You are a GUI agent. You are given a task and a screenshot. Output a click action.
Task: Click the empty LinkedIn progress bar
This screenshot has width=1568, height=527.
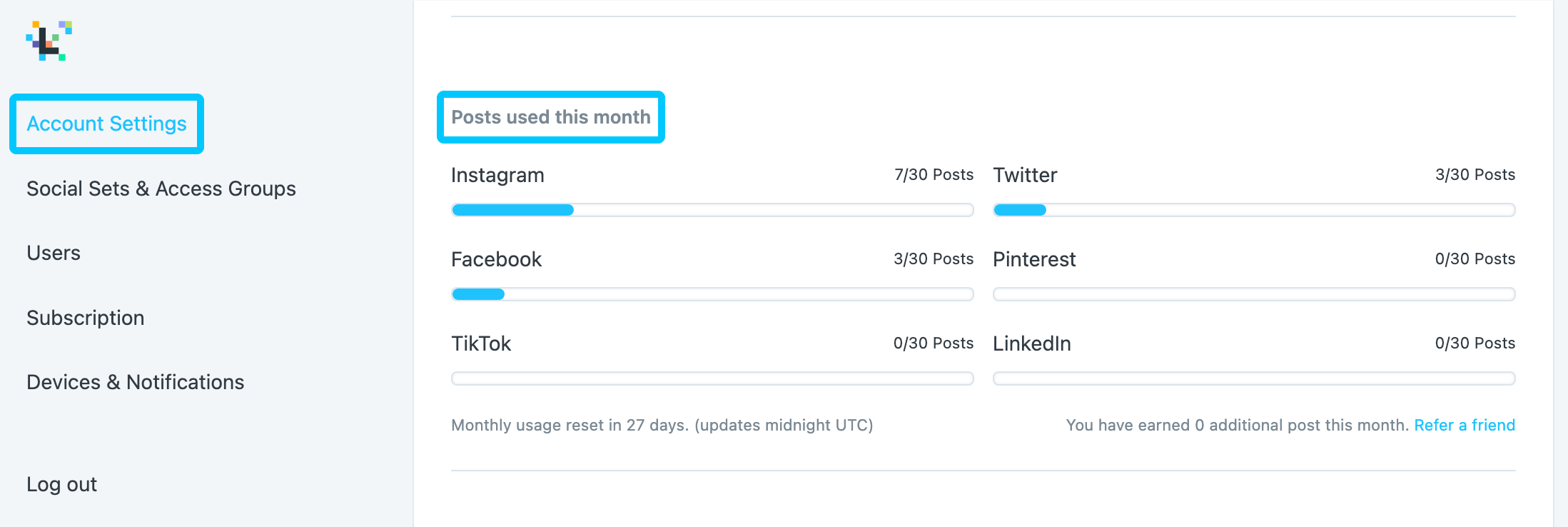click(x=1254, y=378)
